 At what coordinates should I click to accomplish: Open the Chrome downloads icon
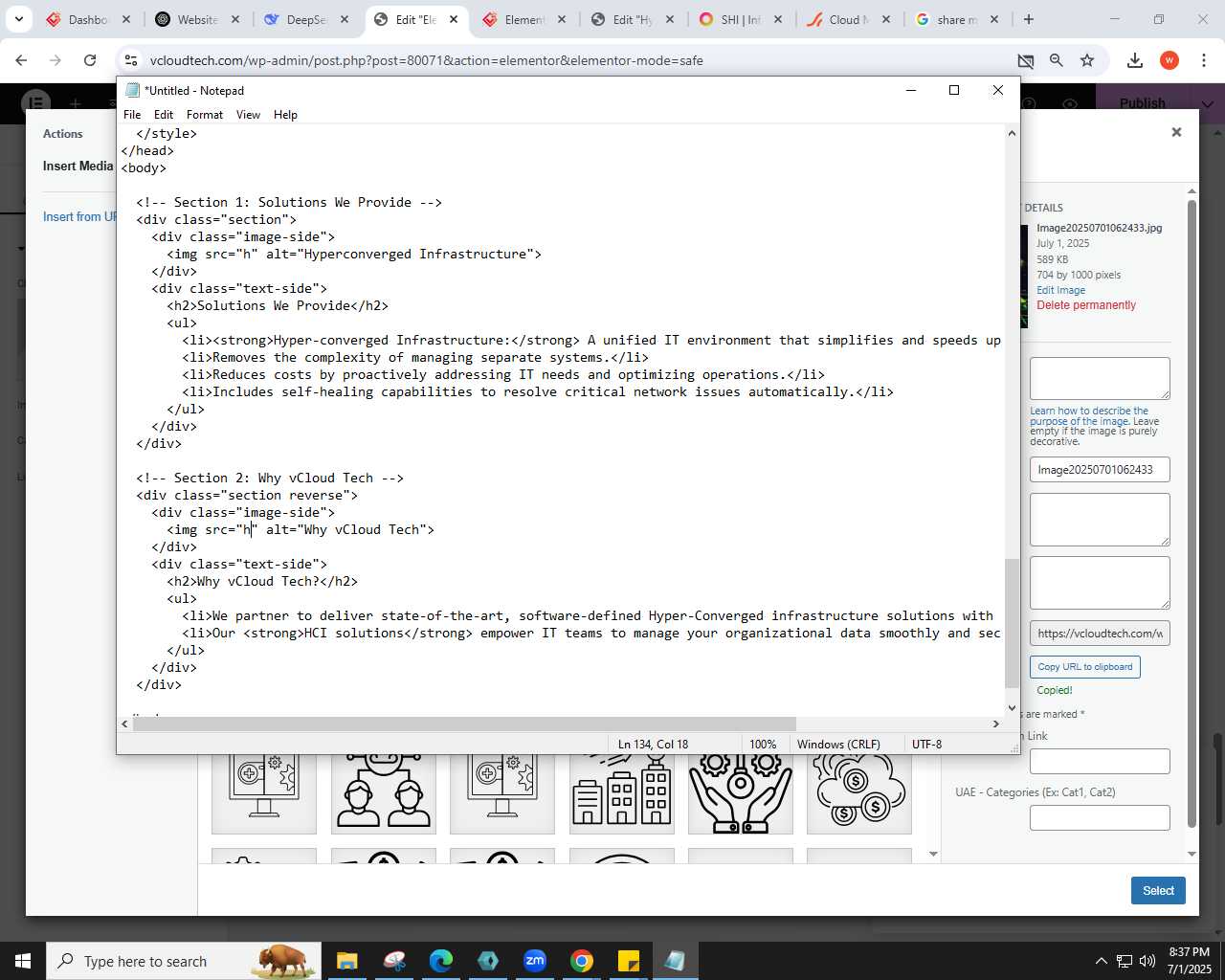click(x=1135, y=60)
